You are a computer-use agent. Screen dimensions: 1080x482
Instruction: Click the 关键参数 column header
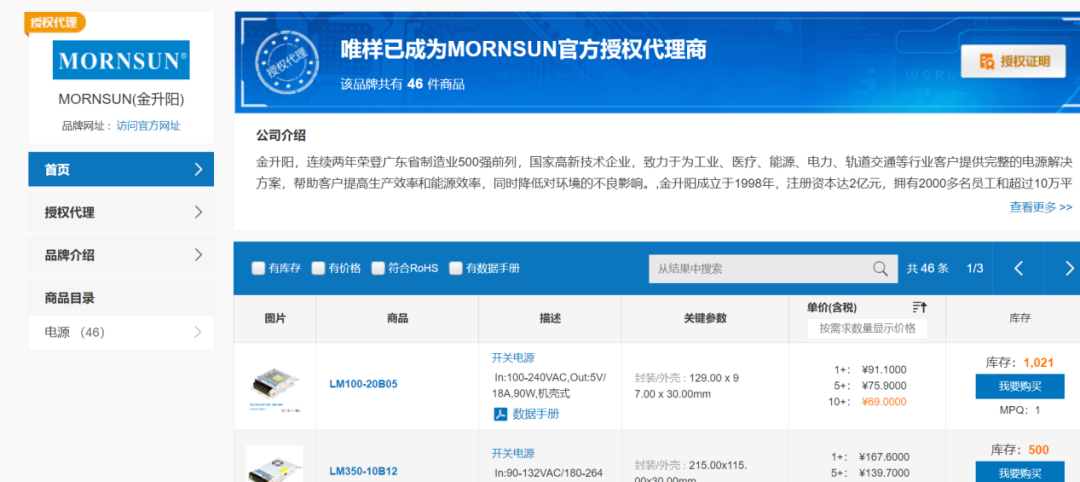click(705, 318)
